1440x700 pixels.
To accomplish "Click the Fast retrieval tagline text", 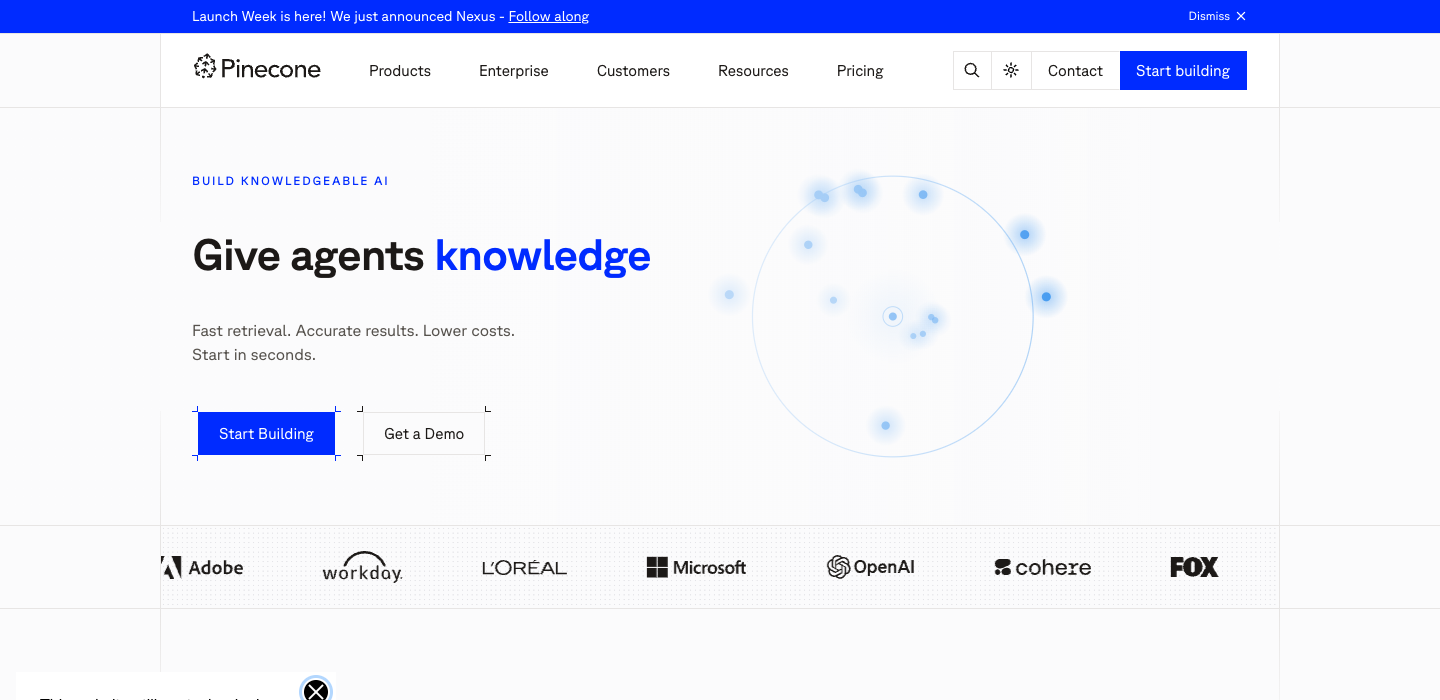I will [x=353, y=342].
